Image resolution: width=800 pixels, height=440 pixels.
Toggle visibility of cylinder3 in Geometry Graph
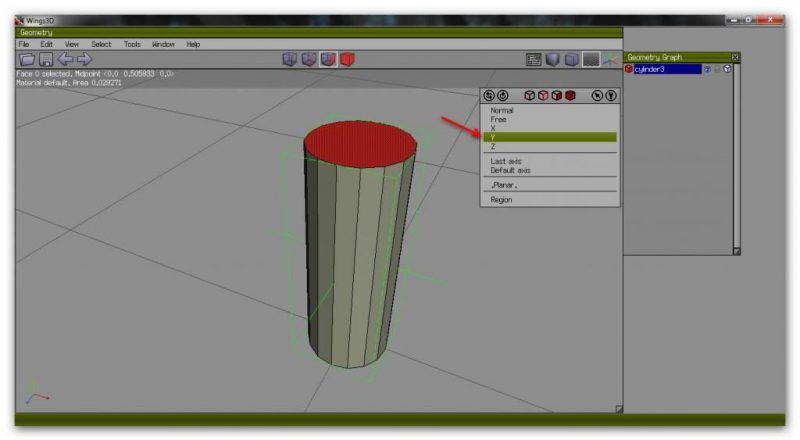click(707, 69)
